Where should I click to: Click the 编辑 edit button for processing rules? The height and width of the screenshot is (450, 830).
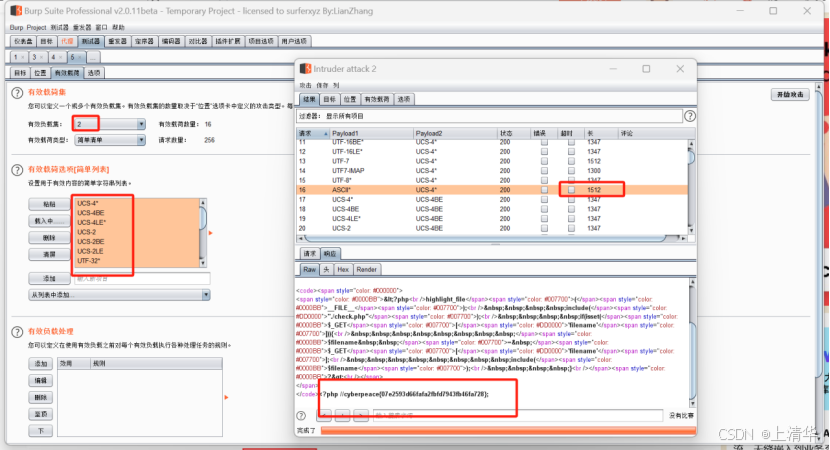tap(41, 381)
